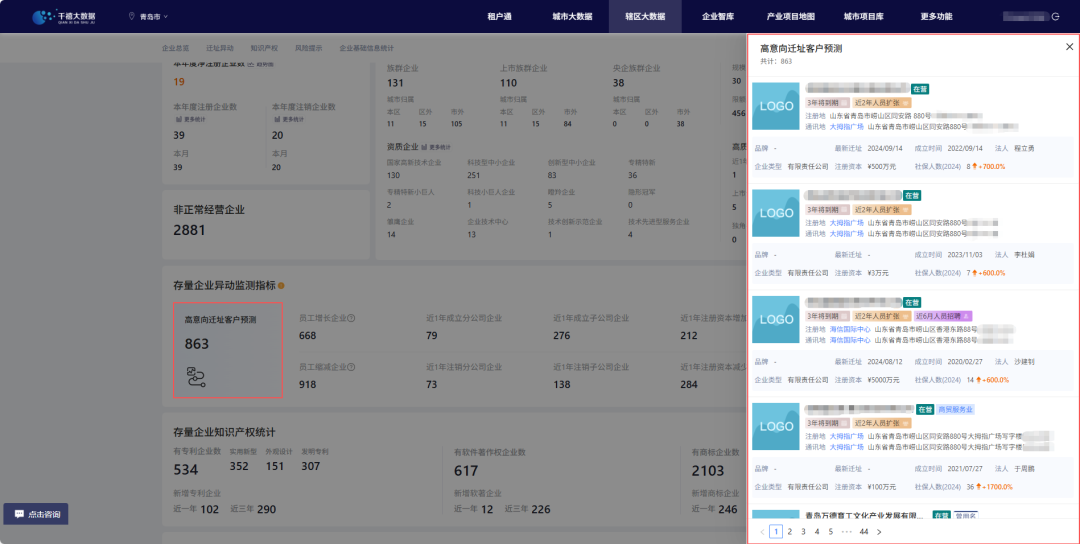Click the 近6月人员招聘 tag
This screenshot has width=1080, height=544.
click(942, 316)
